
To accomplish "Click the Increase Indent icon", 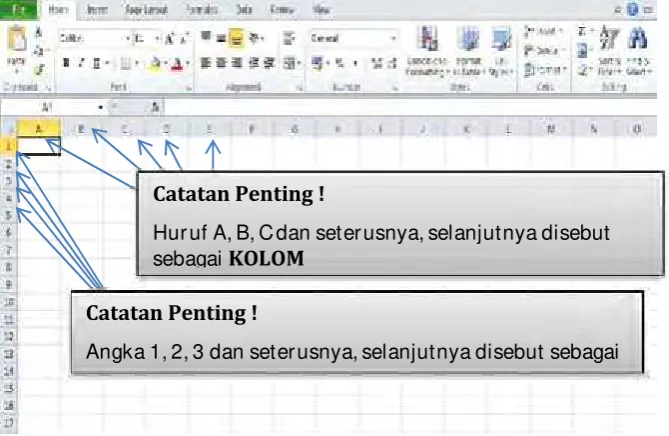I will click(x=269, y=63).
